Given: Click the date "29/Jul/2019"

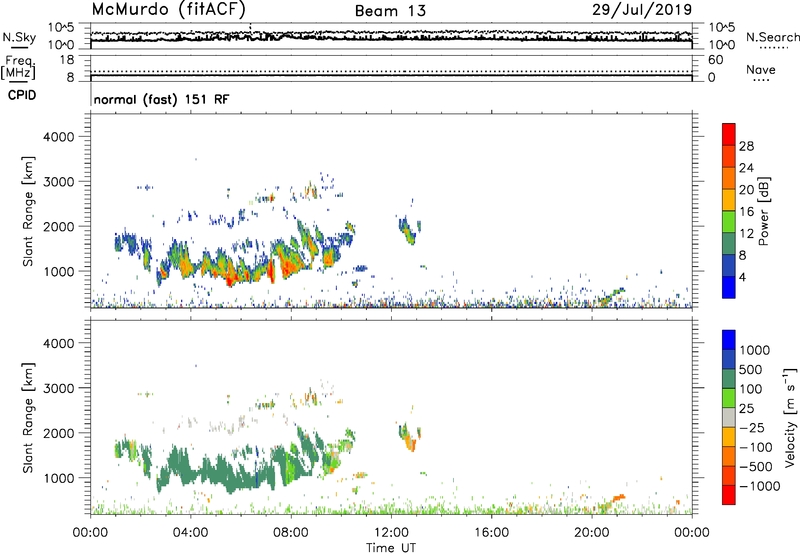Looking at the screenshot, I should point(642,9).
